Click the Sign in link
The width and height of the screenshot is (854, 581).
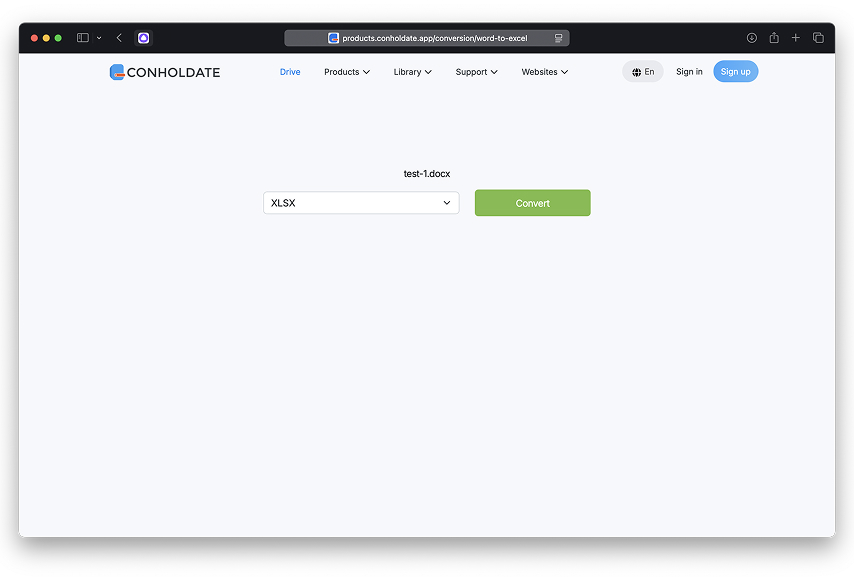coord(689,72)
